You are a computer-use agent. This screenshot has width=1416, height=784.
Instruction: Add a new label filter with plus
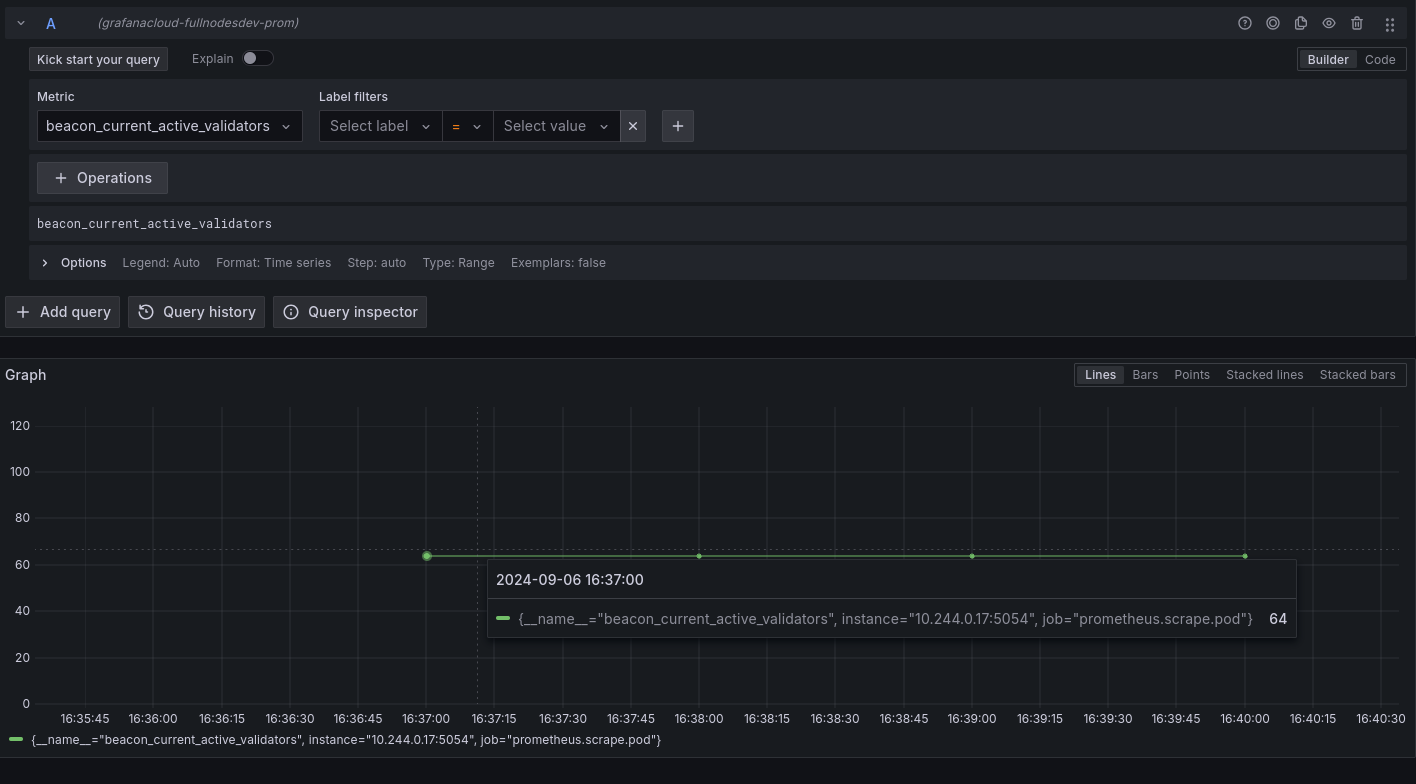pyautogui.click(x=678, y=126)
